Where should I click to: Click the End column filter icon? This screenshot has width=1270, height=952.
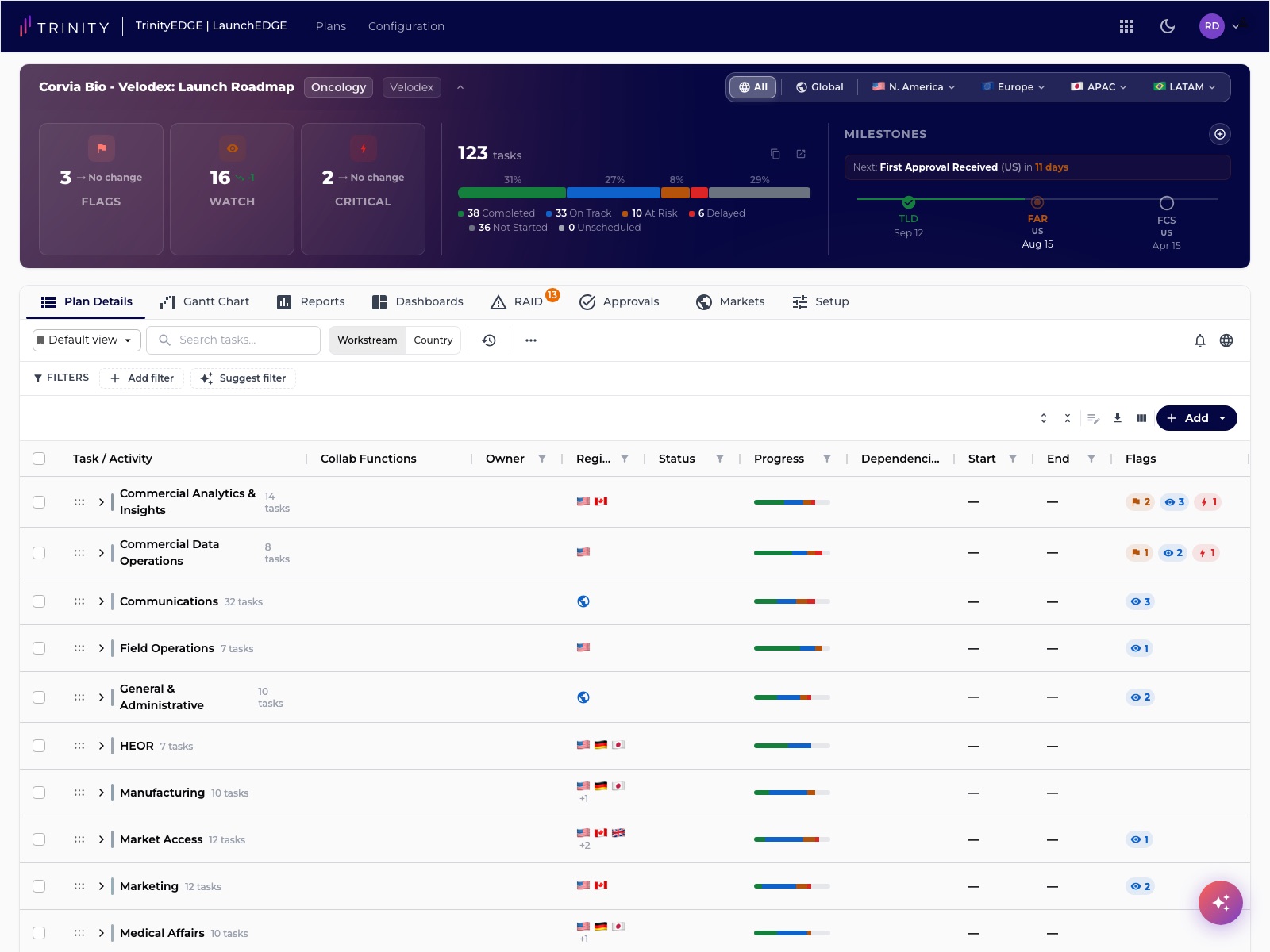[1091, 459]
